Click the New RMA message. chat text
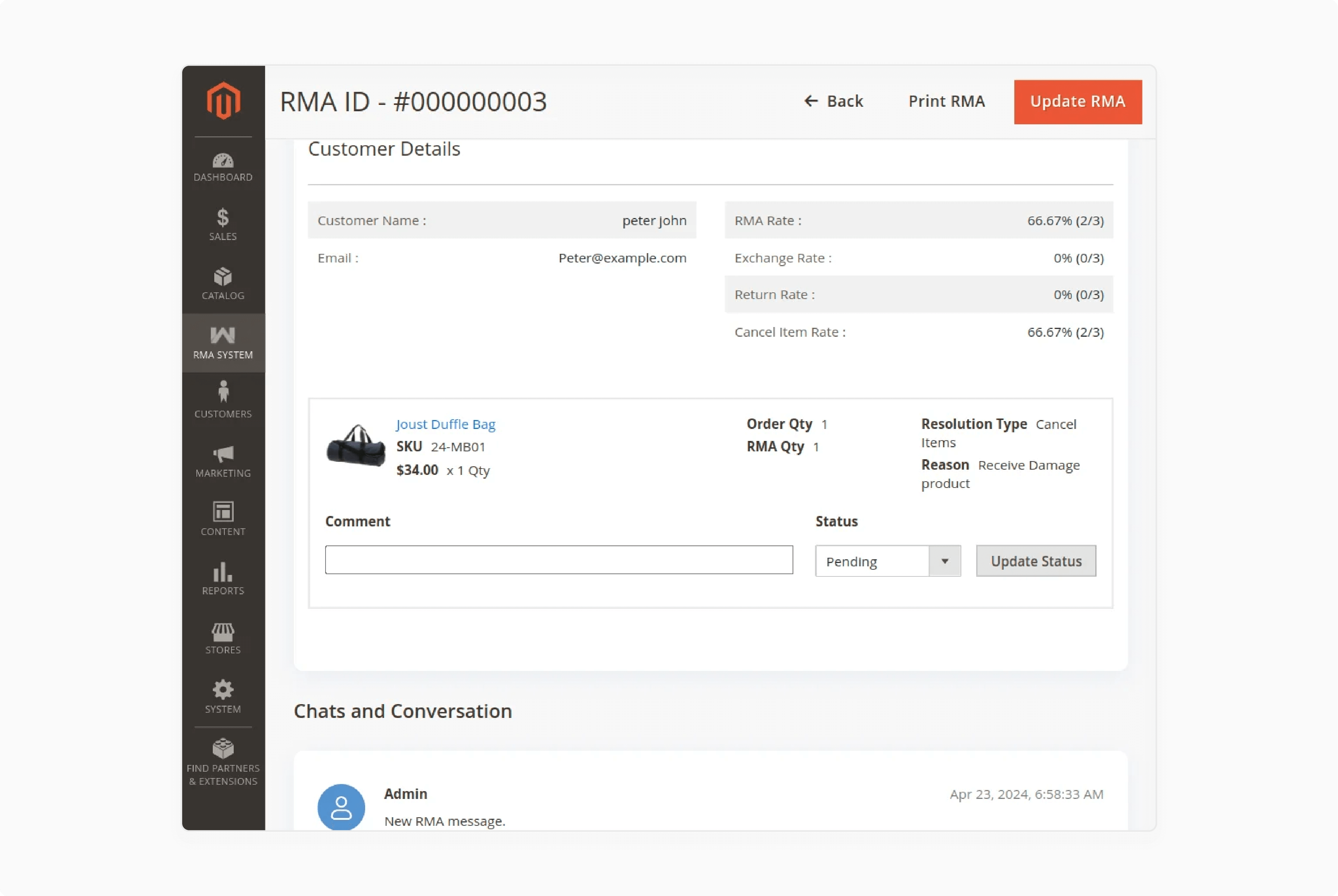Image resolution: width=1338 pixels, height=896 pixels. [445, 821]
